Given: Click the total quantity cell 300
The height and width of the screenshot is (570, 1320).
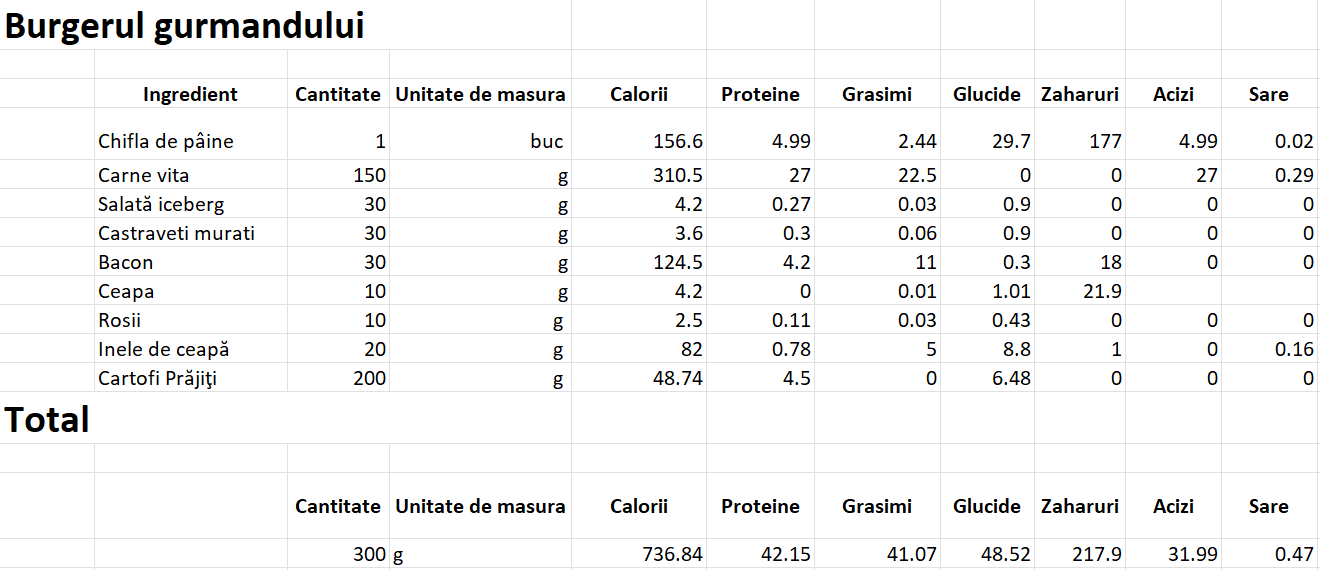Looking at the screenshot, I should click(339, 553).
